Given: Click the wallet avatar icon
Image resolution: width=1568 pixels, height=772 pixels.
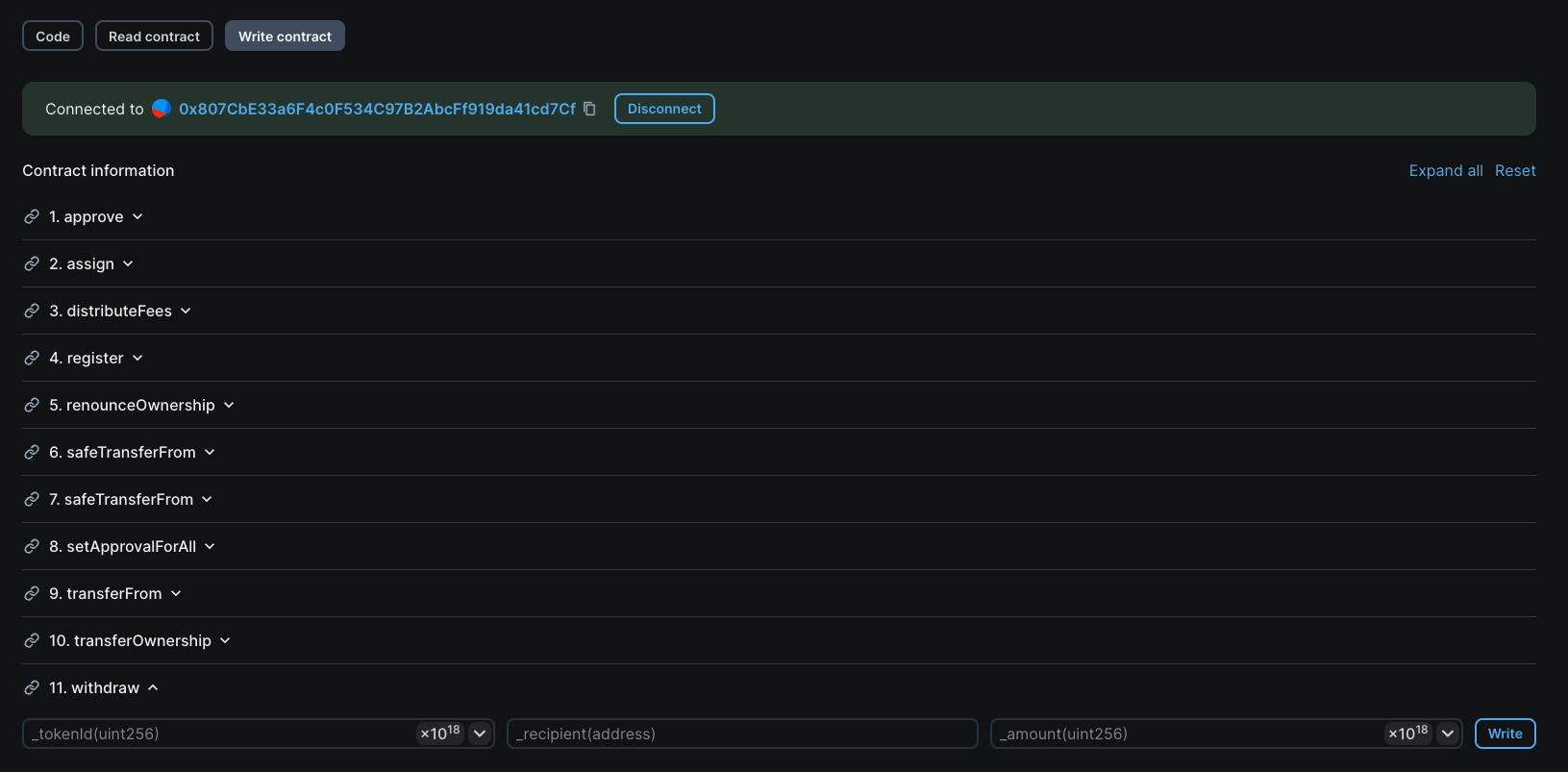Looking at the screenshot, I should click(162, 109).
